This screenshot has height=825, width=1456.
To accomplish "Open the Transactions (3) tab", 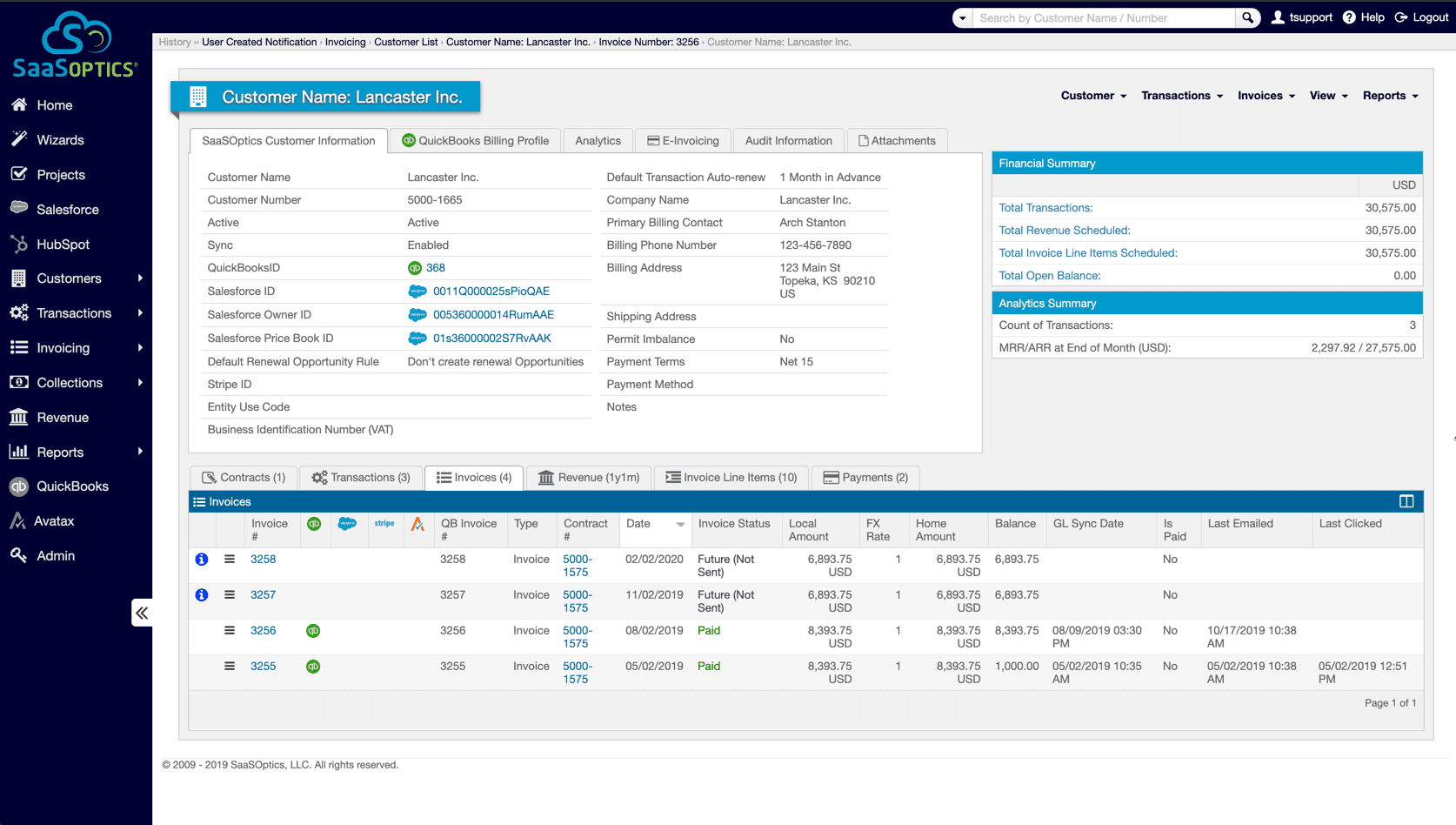I will (361, 478).
